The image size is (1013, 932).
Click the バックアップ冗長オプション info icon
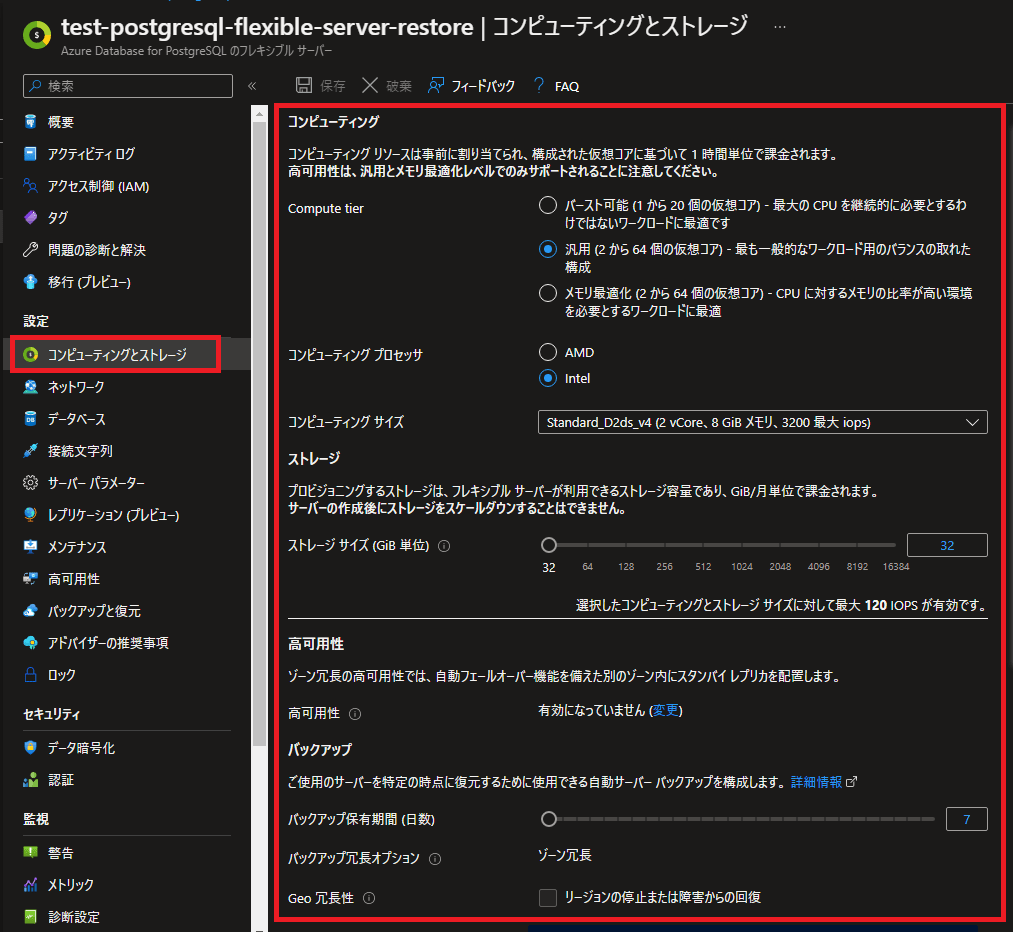435,859
